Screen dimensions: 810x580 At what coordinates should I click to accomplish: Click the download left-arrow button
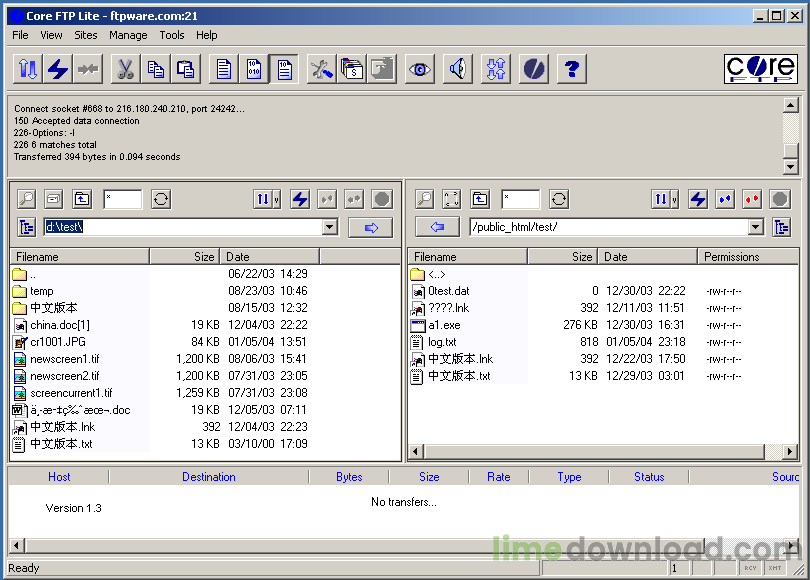(x=436, y=227)
